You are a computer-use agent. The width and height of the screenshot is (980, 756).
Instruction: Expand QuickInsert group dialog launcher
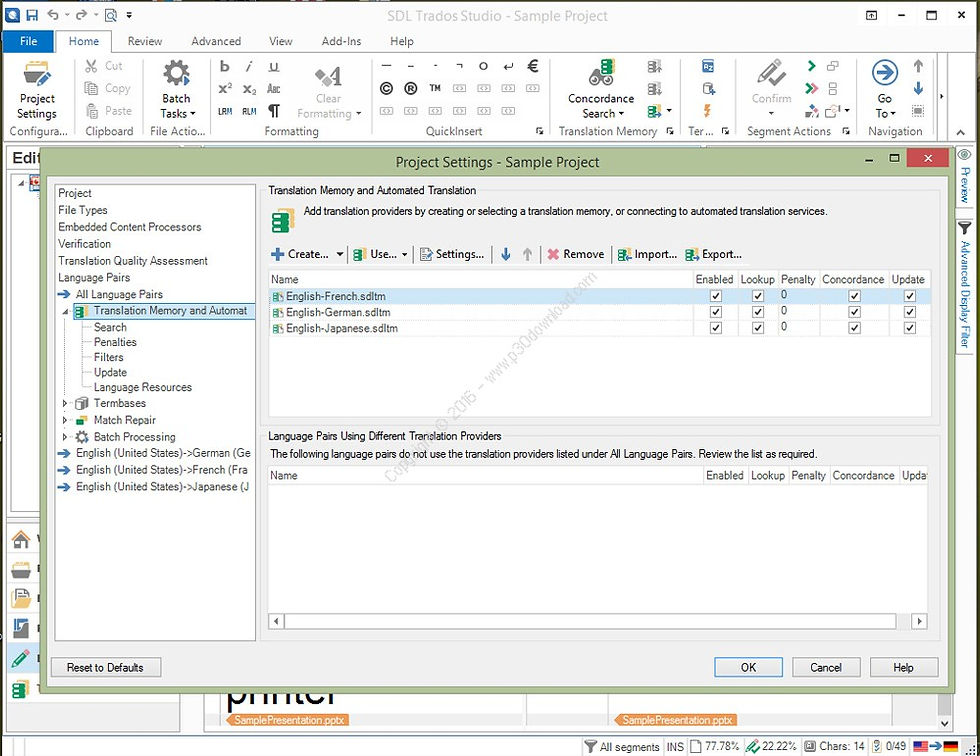(539, 131)
